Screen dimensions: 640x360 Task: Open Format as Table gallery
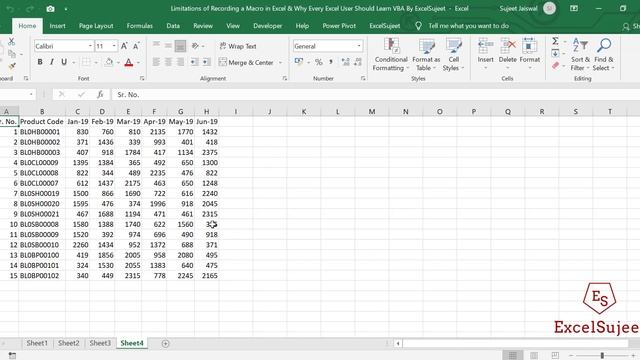[426, 55]
